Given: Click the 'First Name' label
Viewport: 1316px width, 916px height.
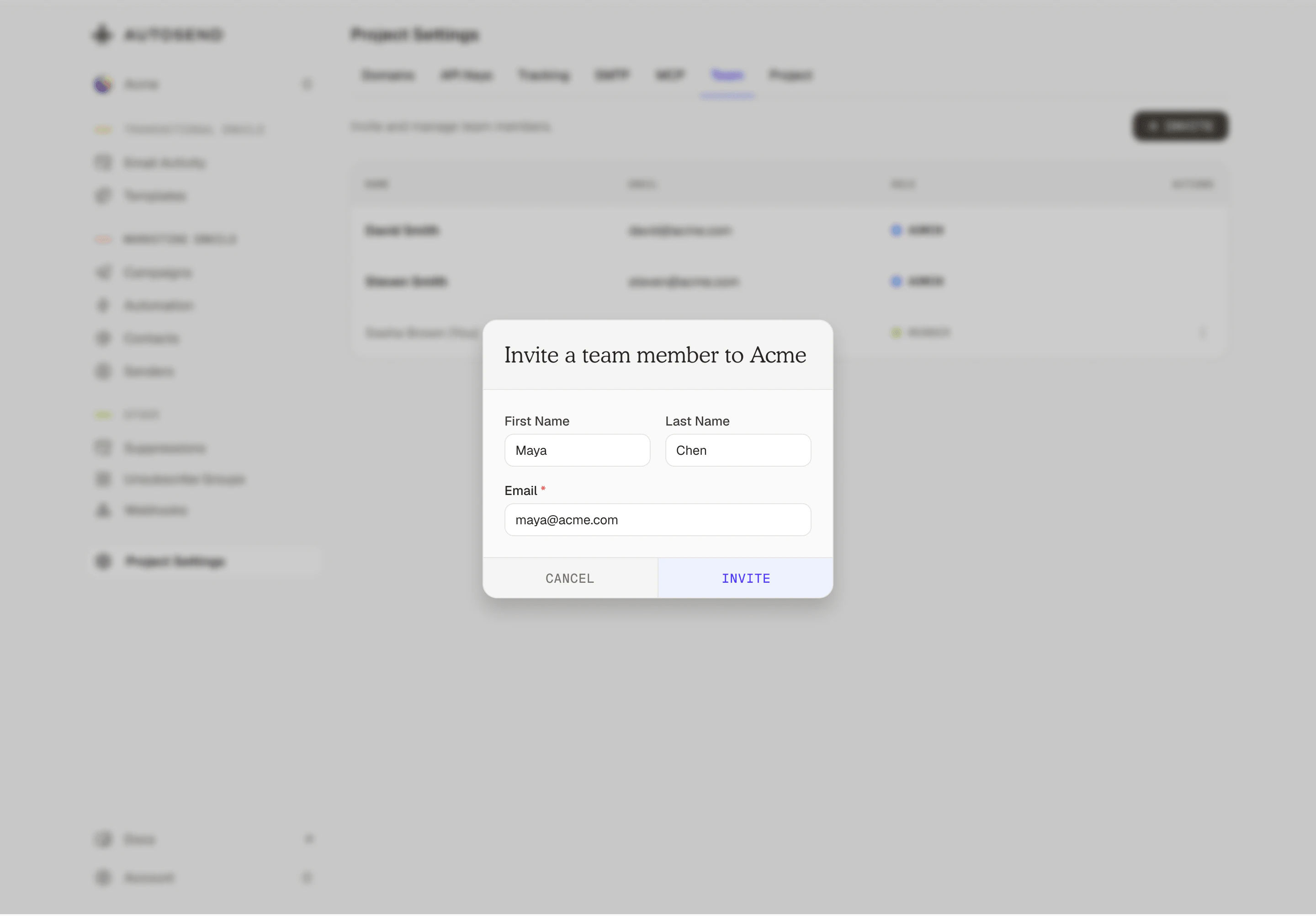Looking at the screenshot, I should coord(536,421).
